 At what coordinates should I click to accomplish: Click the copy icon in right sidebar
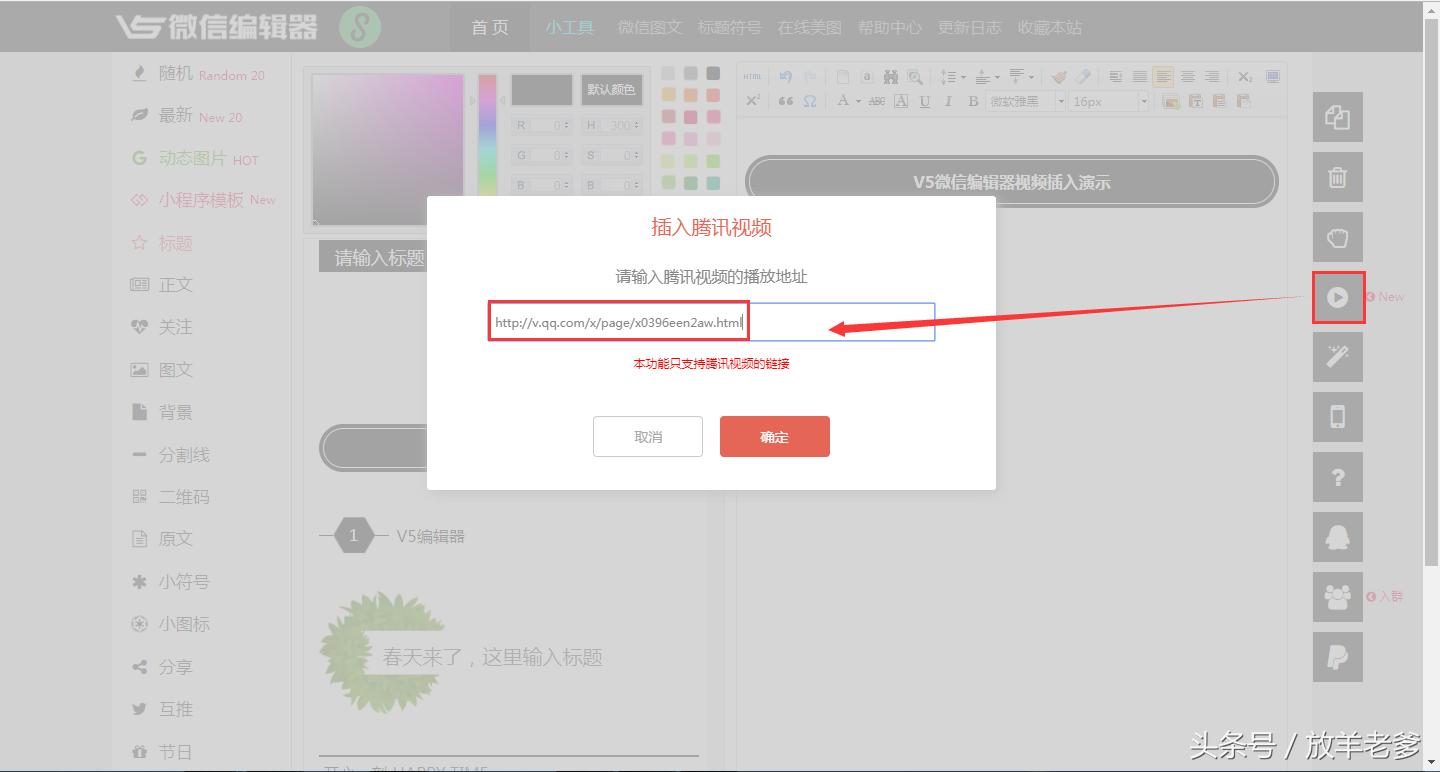(1338, 117)
